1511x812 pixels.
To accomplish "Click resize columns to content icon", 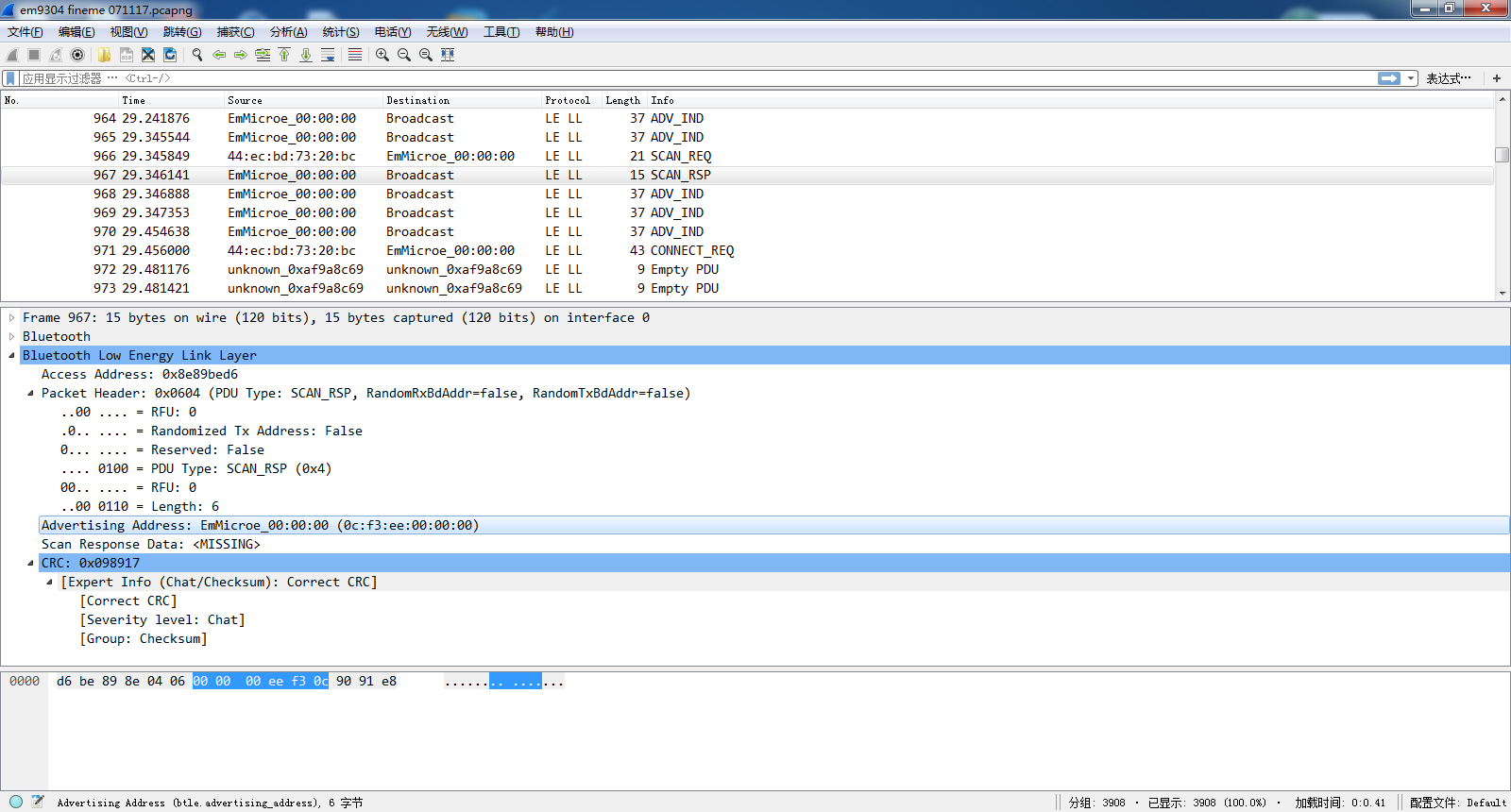I will (x=448, y=55).
